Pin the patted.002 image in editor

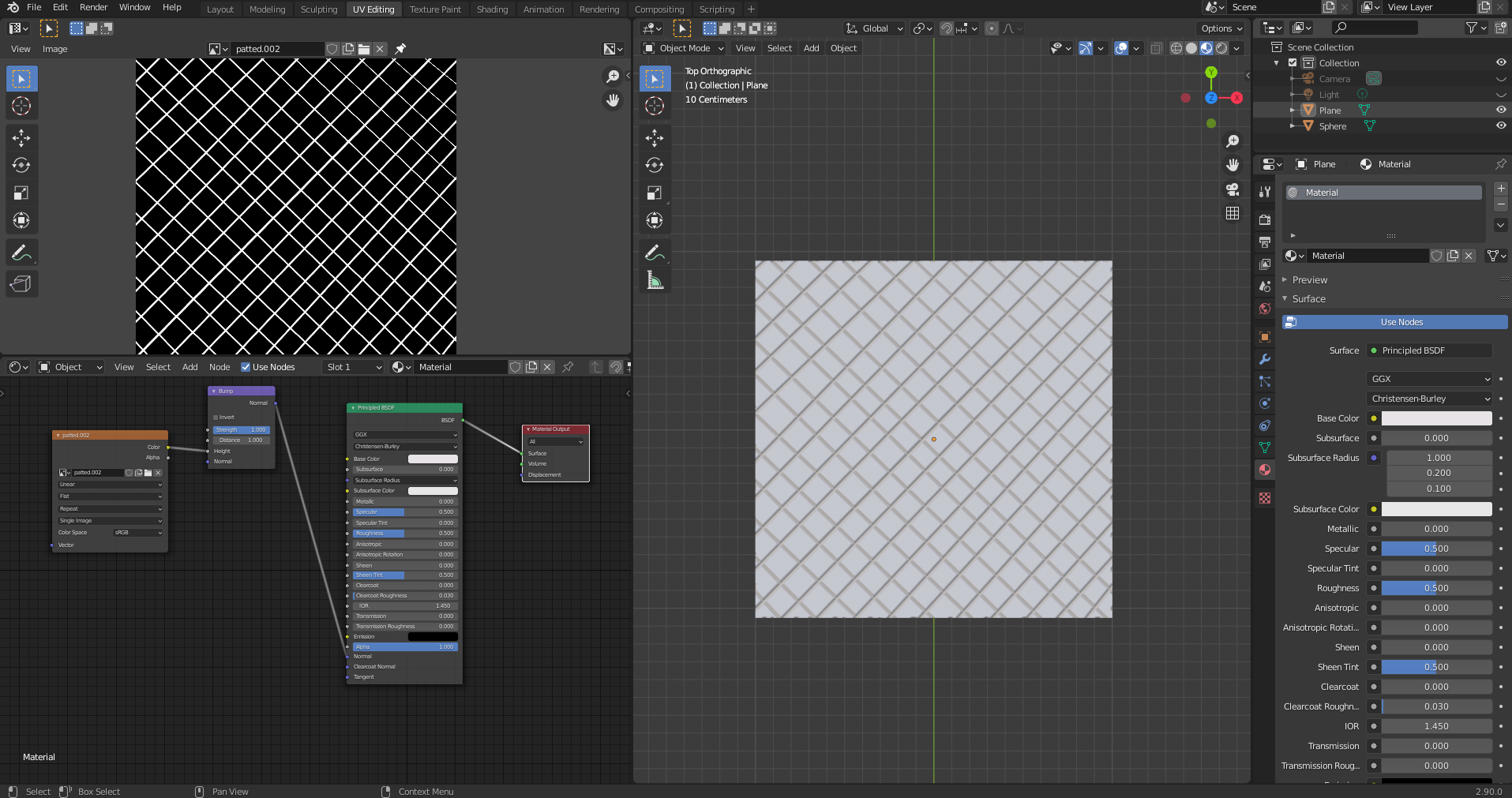tap(400, 49)
